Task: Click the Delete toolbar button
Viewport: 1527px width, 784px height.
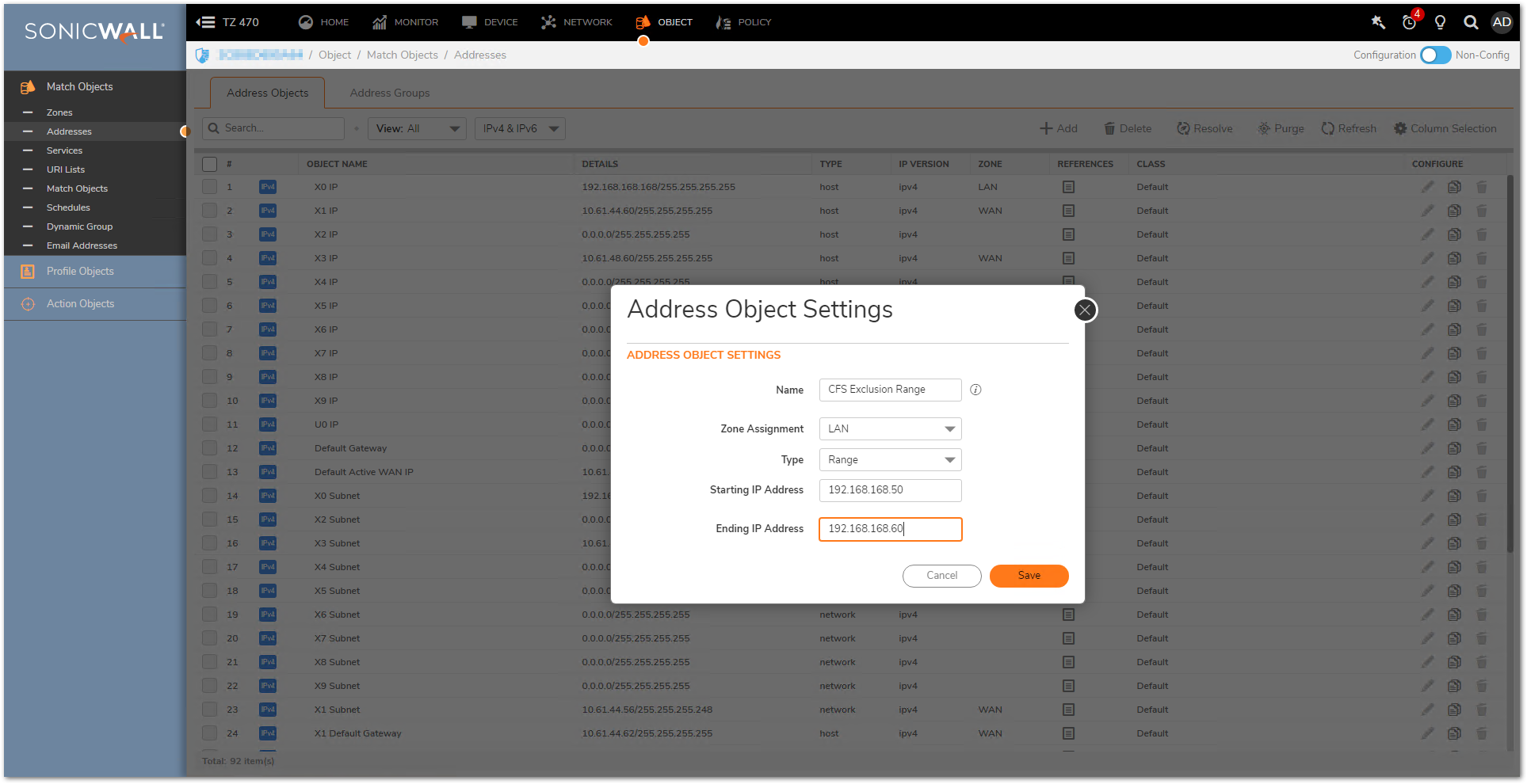Action: coord(1128,128)
